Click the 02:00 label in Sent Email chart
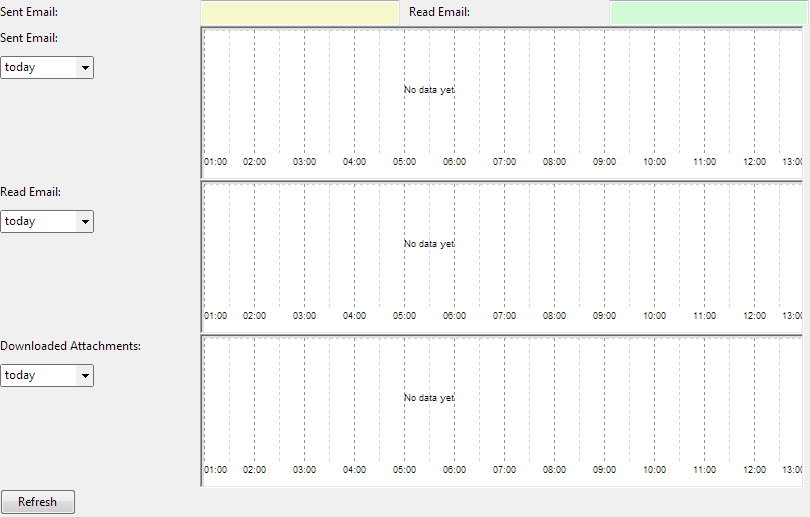 254,162
